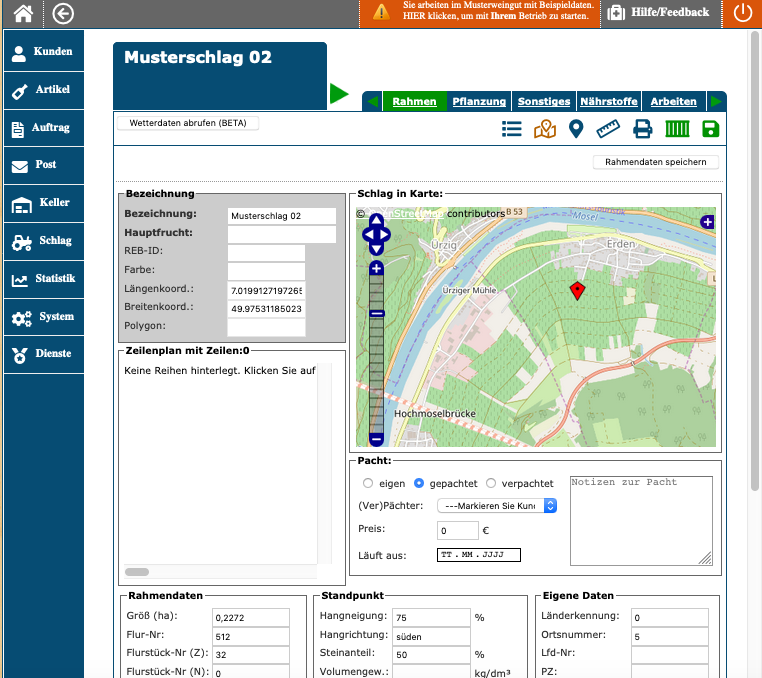
Task: Select the 'gepachtet' radio option
Action: [x=420, y=483]
